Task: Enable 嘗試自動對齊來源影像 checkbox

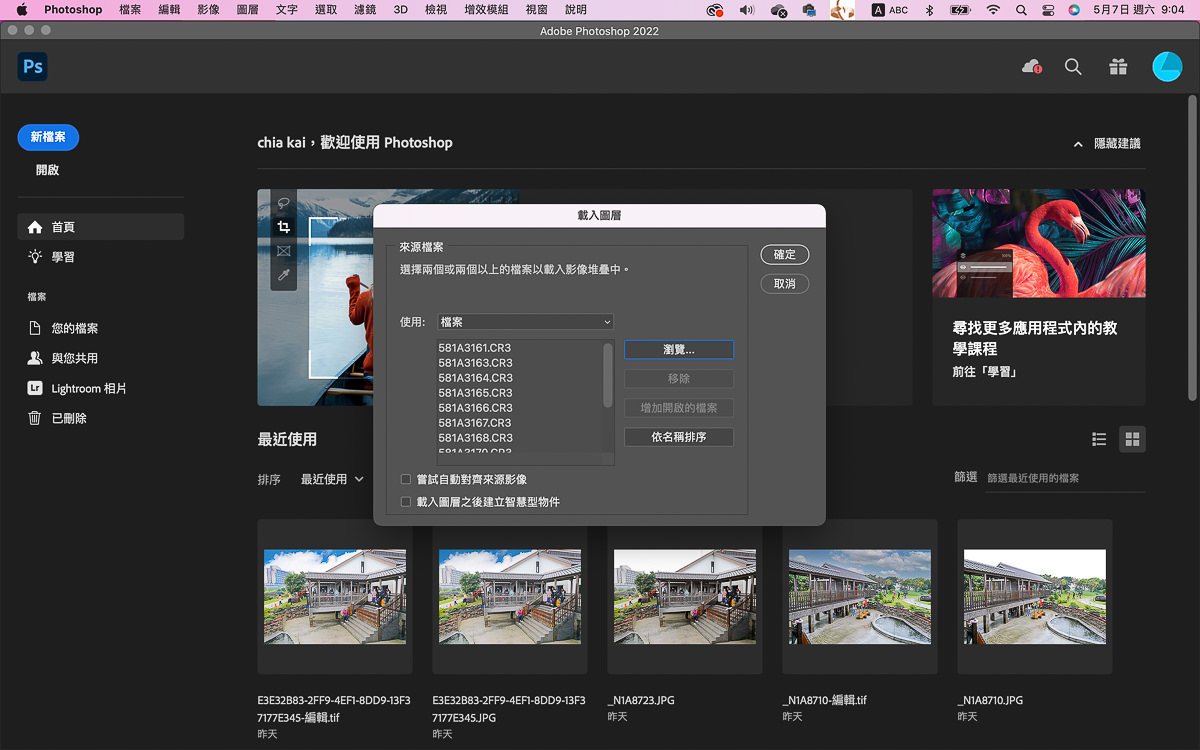Action: click(406, 480)
